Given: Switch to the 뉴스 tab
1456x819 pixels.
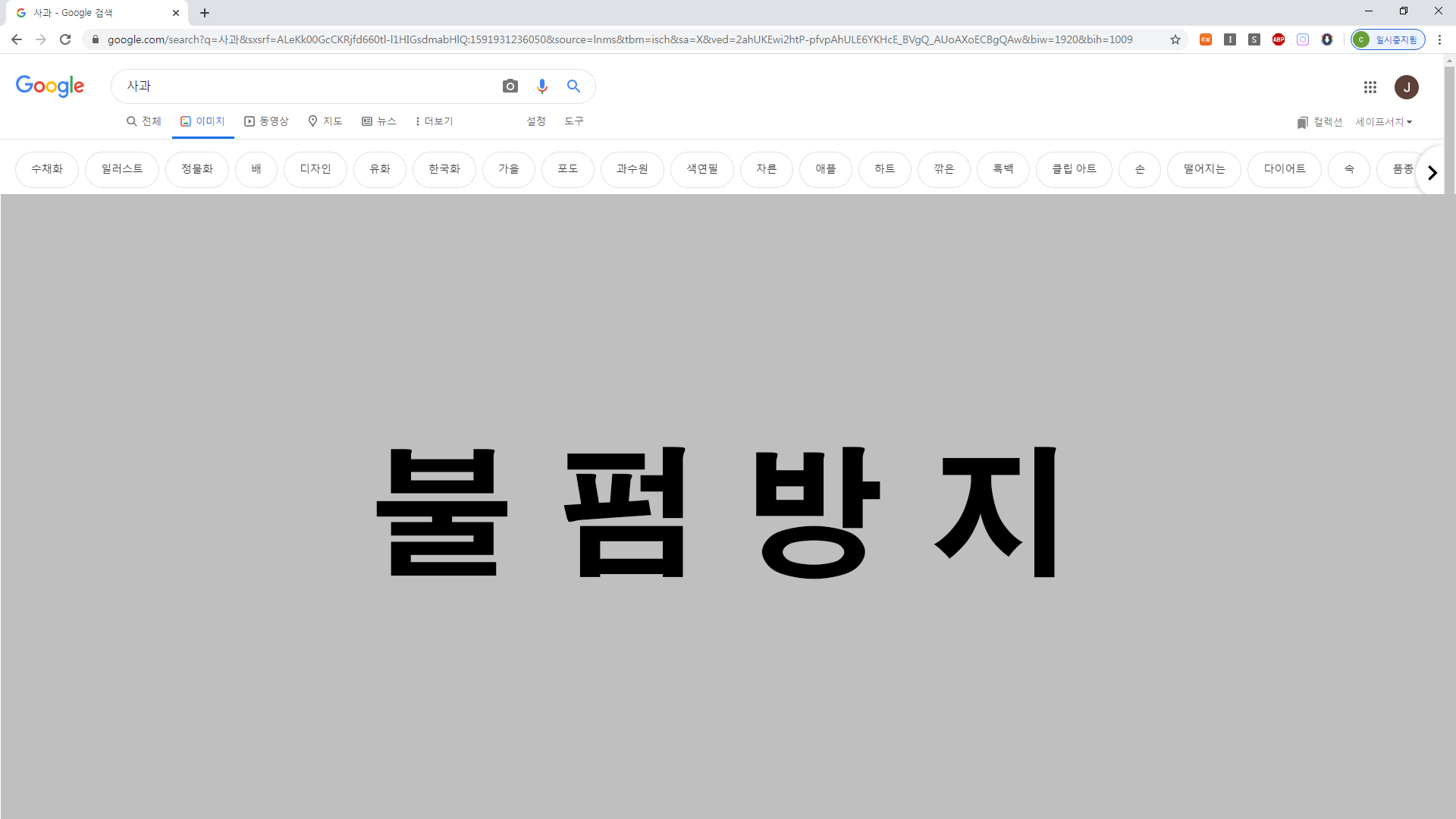Looking at the screenshot, I should click(x=379, y=121).
